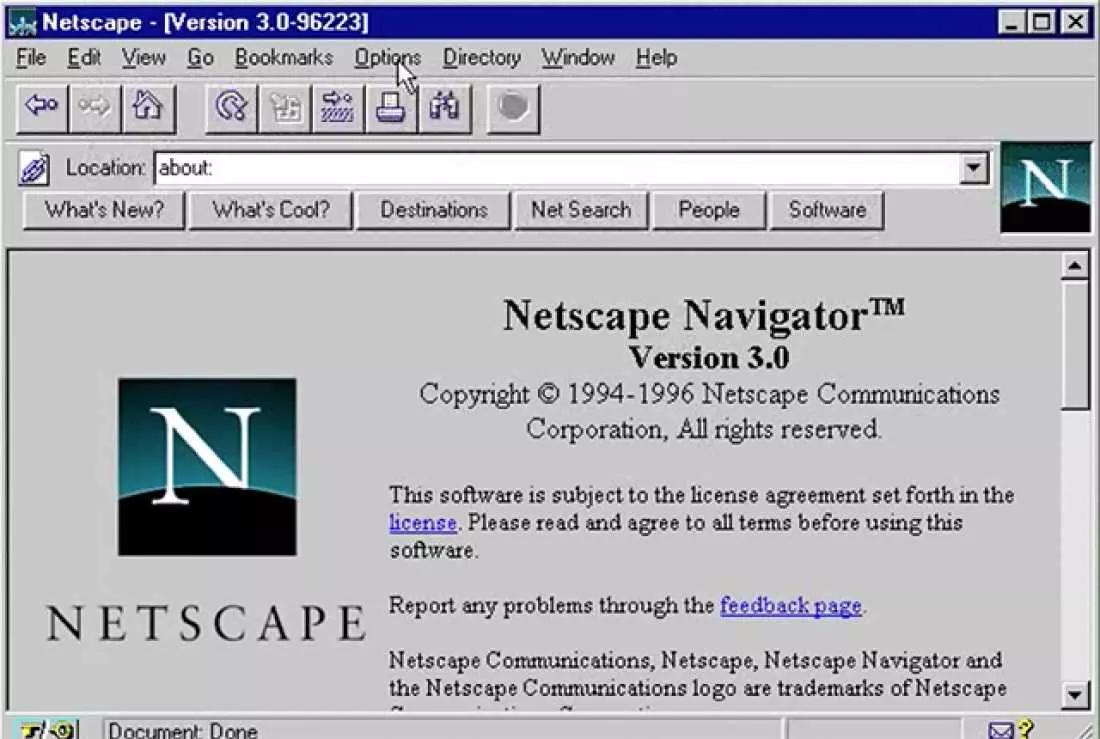
Task: Click the scrollbar down arrow
Action: [x=1075, y=695]
